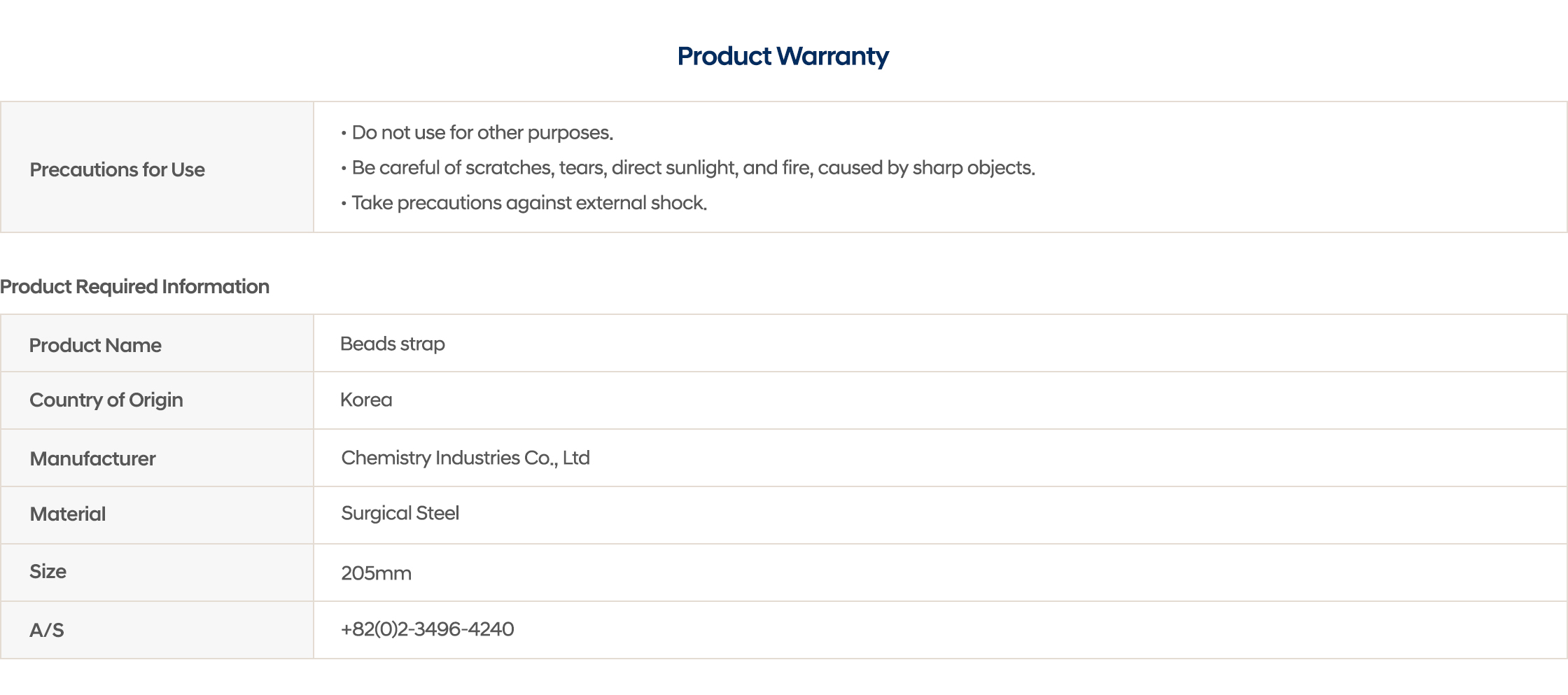Viewport: 1568px width, 695px height.
Task: Click the bullet dot before 'Take precautions'
Action: (x=344, y=203)
